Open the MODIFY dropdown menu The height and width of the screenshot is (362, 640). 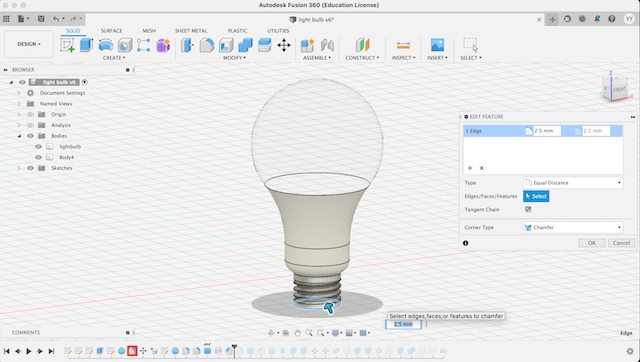(234, 58)
